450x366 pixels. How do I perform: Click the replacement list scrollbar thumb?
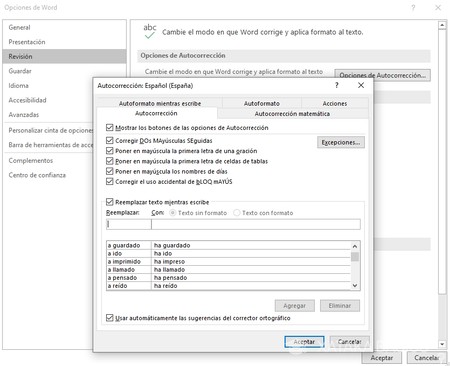click(355, 257)
